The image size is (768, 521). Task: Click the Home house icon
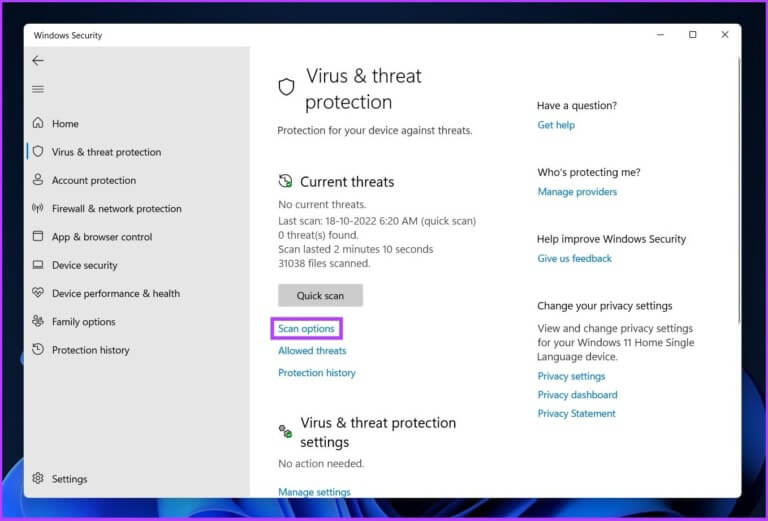point(38,123)
